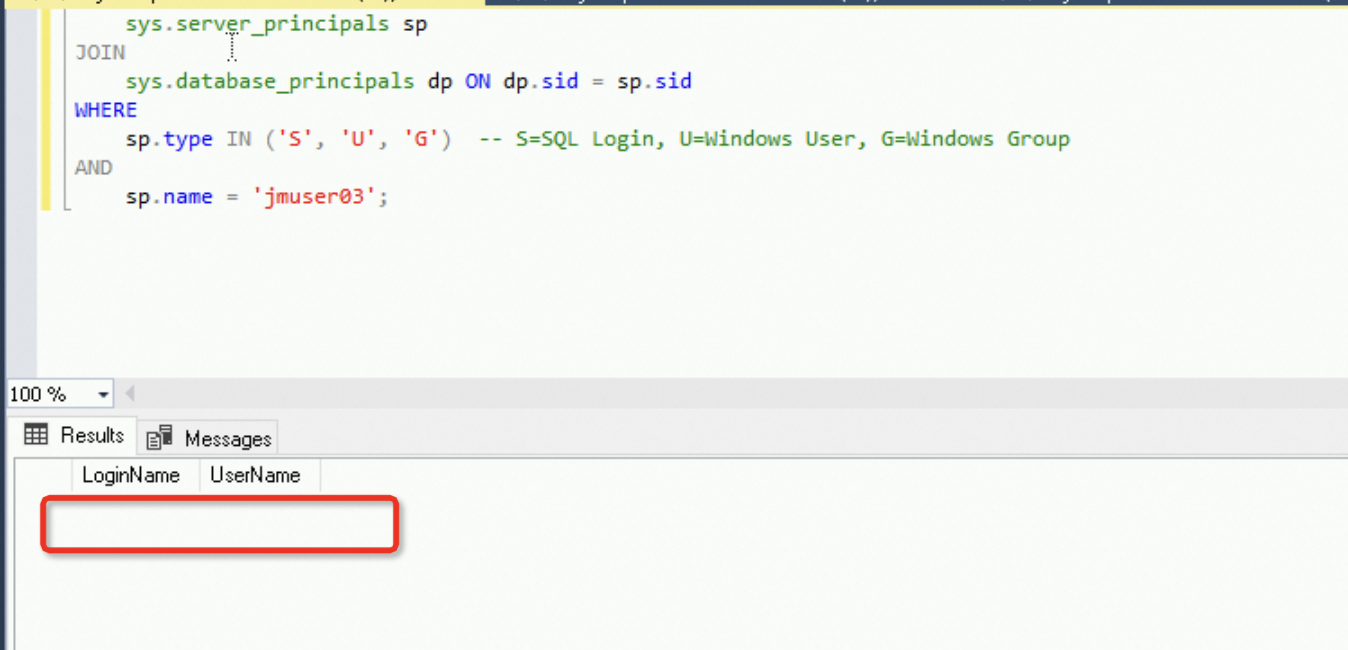This screenshot has width=1348, height=650.
Task: Open the 100 % zoom level dropdown
Action: pyautogui.click(x=104, y=395)
